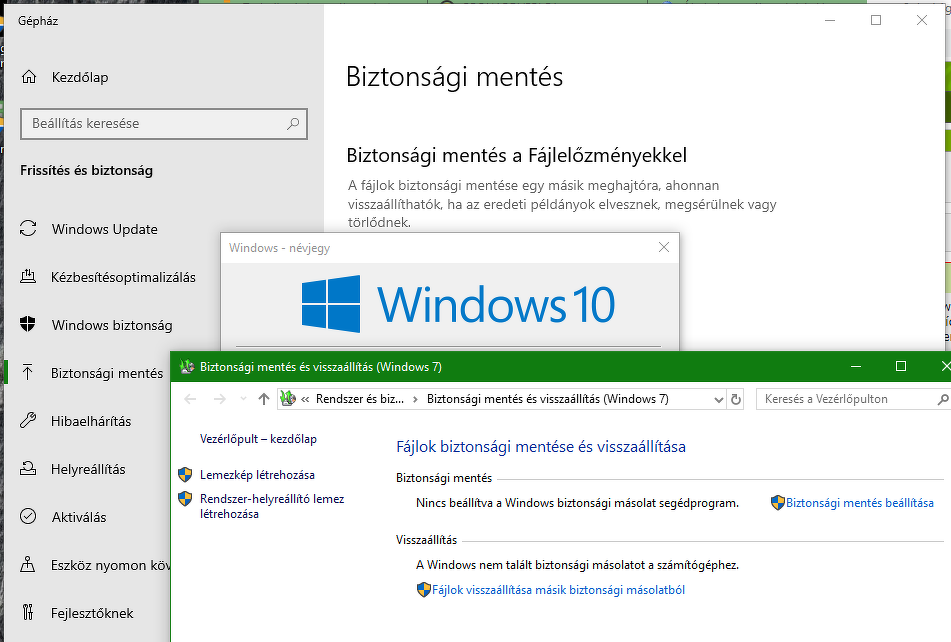
Task: Click the Control Panel window title icon
Action: coord(187,366)
